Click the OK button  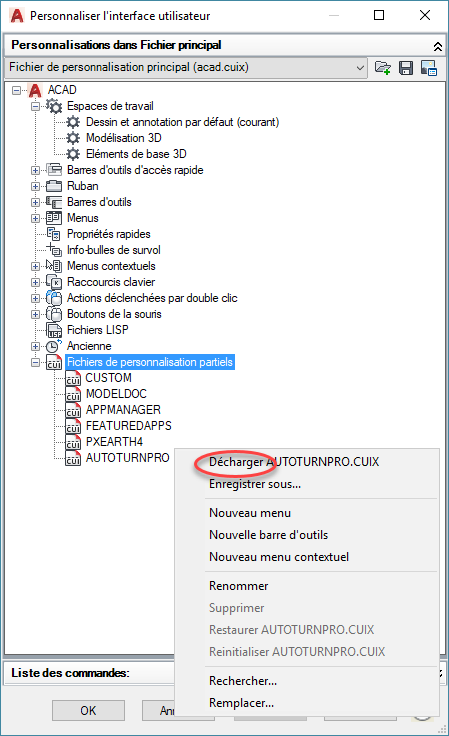[x=88, y=711]
